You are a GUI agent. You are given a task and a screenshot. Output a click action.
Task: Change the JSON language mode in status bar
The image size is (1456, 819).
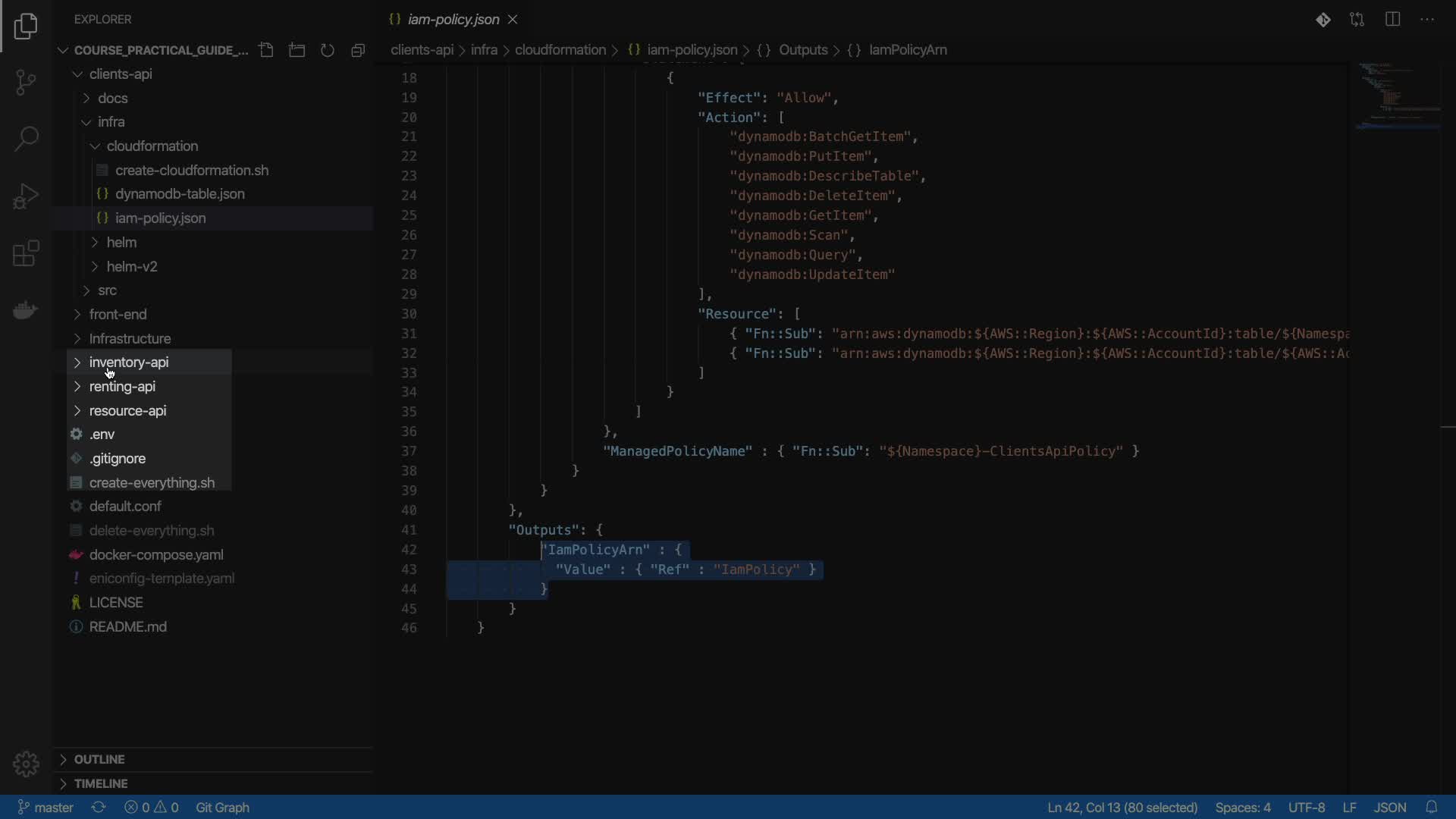(x=1389, y=808)
